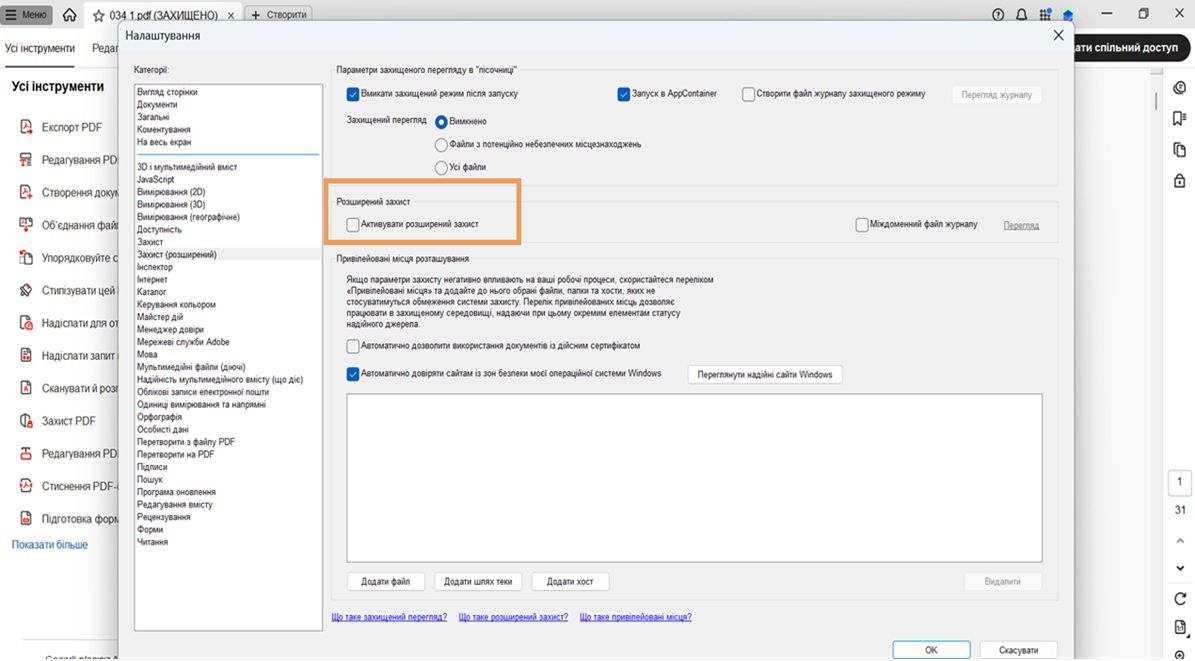Click the Стиснення PDF tool icon
Viewport: 1195px width, 661px height.
click(x=26, y=486)
